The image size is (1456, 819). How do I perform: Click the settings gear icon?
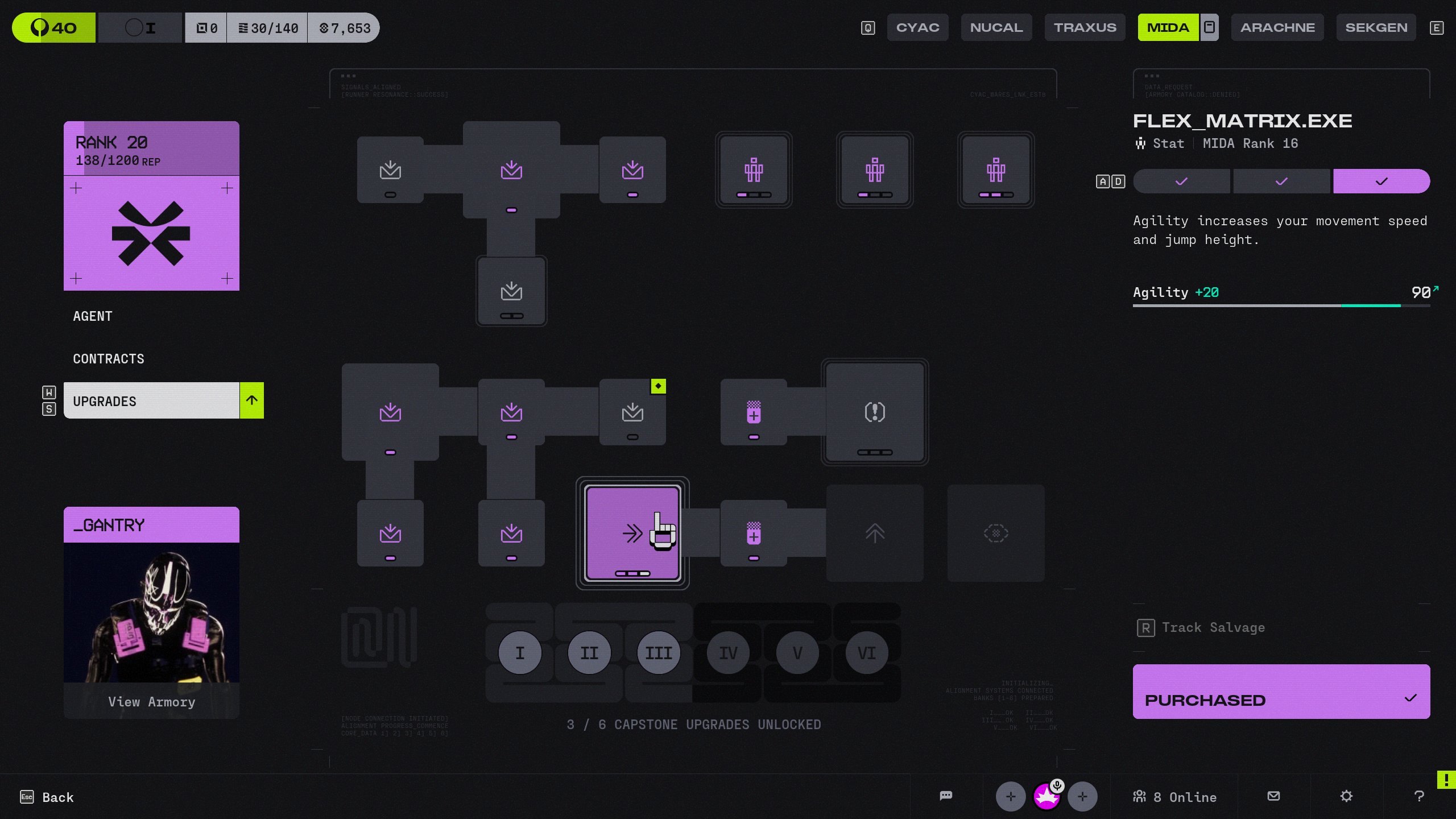click(x=1346, y=796)
